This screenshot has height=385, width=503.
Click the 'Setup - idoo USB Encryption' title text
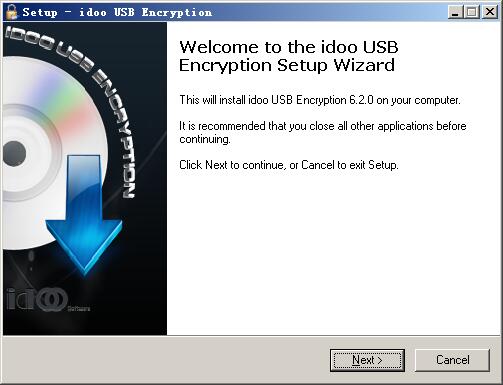[117, 12]
